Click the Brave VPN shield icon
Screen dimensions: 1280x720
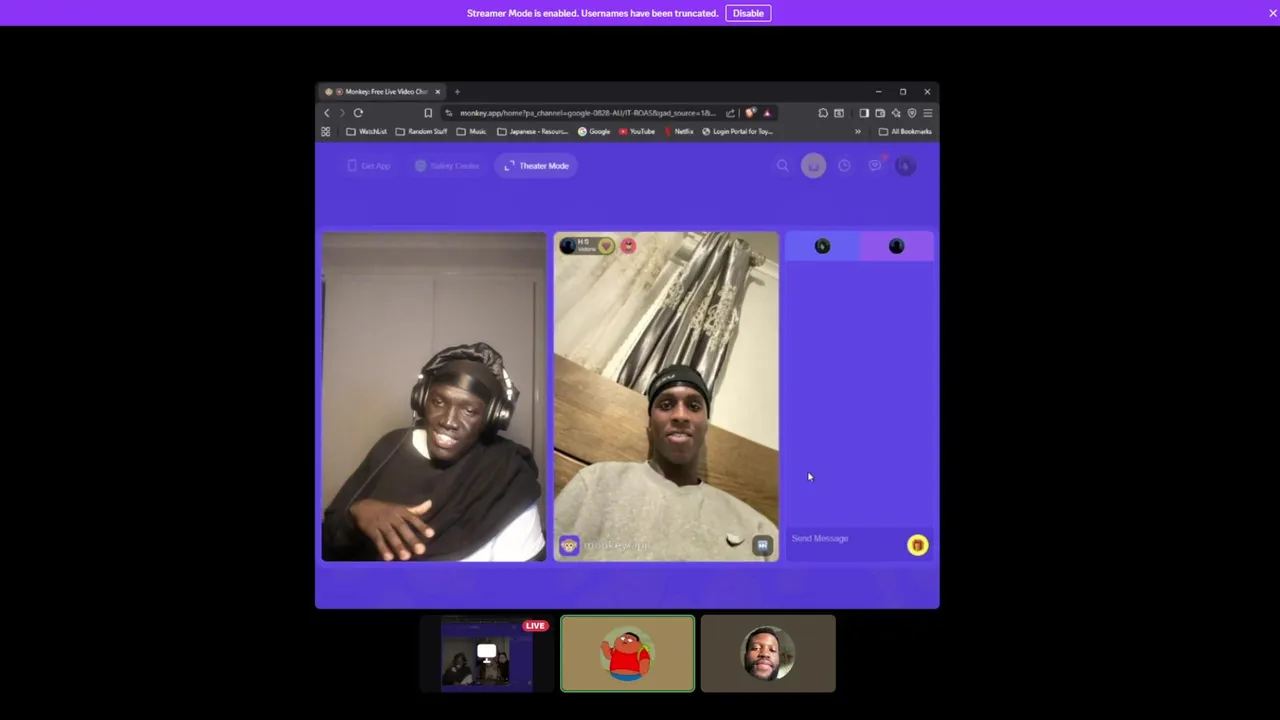tap(912, 113)
